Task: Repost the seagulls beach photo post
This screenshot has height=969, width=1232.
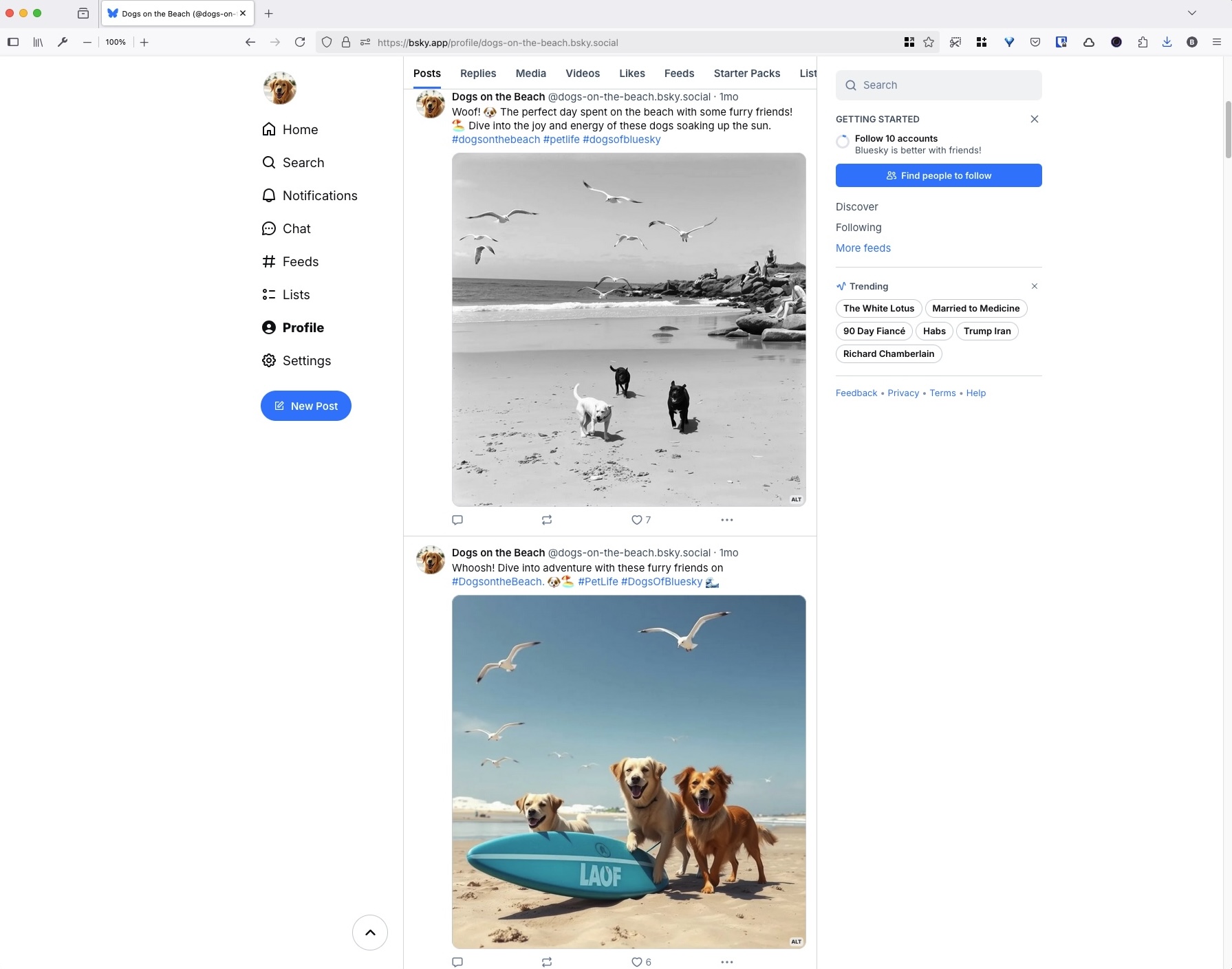Action: (547, 520)
